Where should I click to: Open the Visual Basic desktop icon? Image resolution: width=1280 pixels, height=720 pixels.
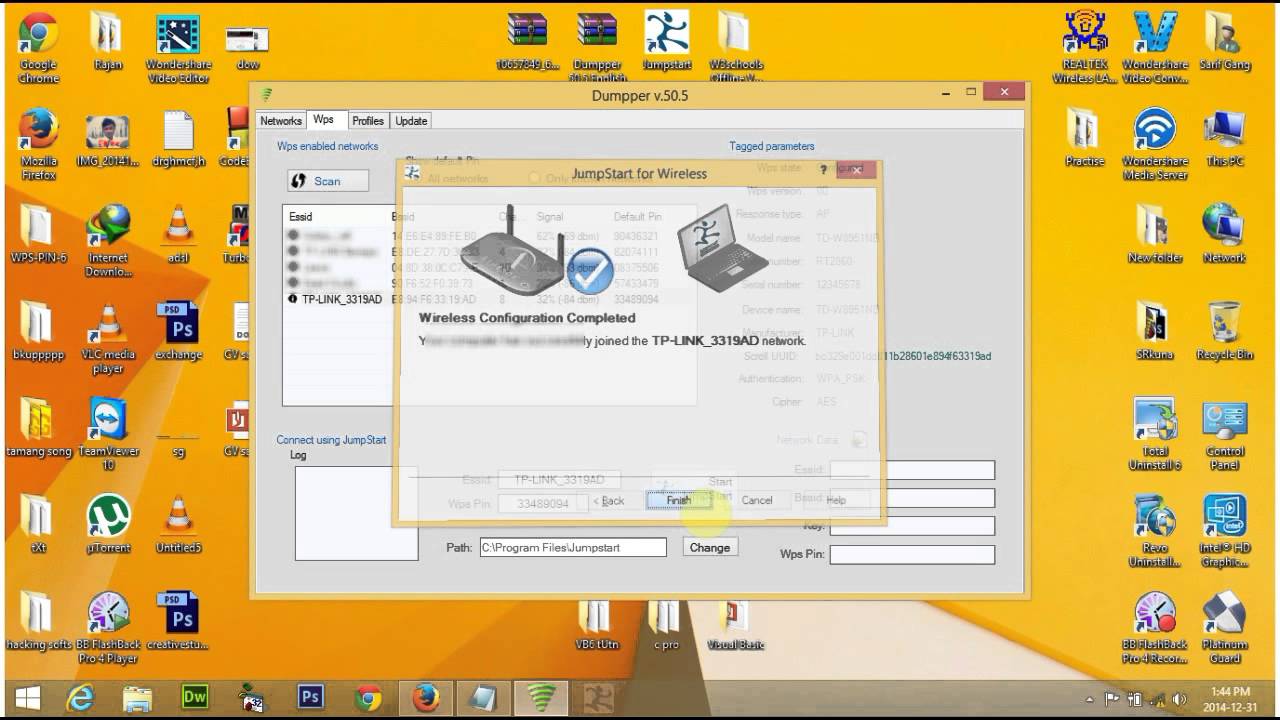pyautogui.click(x=735, y=623)
